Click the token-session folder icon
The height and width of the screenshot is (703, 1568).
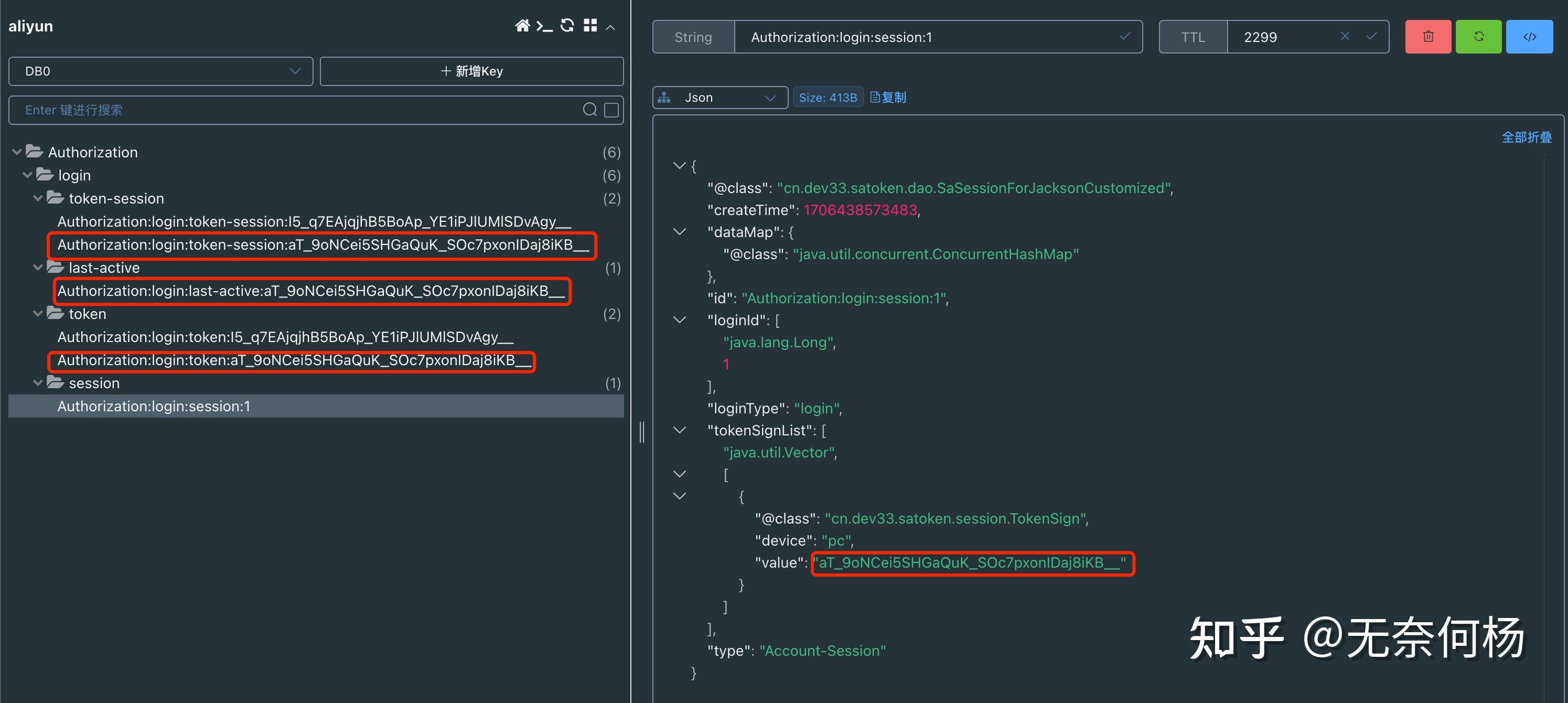[x=55, y=197]
